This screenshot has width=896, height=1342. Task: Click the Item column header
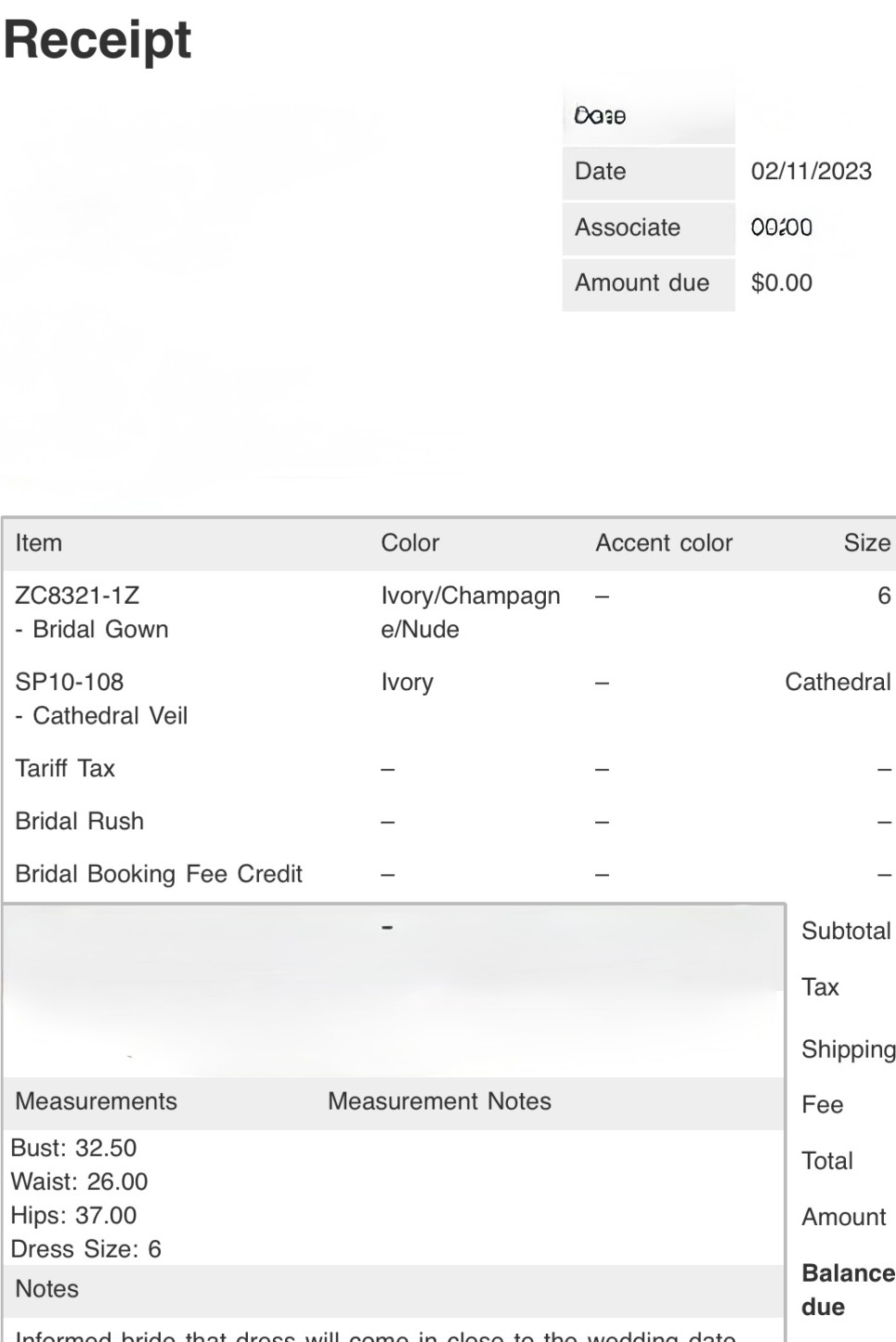pyautogui.click(x=39, y=543)
